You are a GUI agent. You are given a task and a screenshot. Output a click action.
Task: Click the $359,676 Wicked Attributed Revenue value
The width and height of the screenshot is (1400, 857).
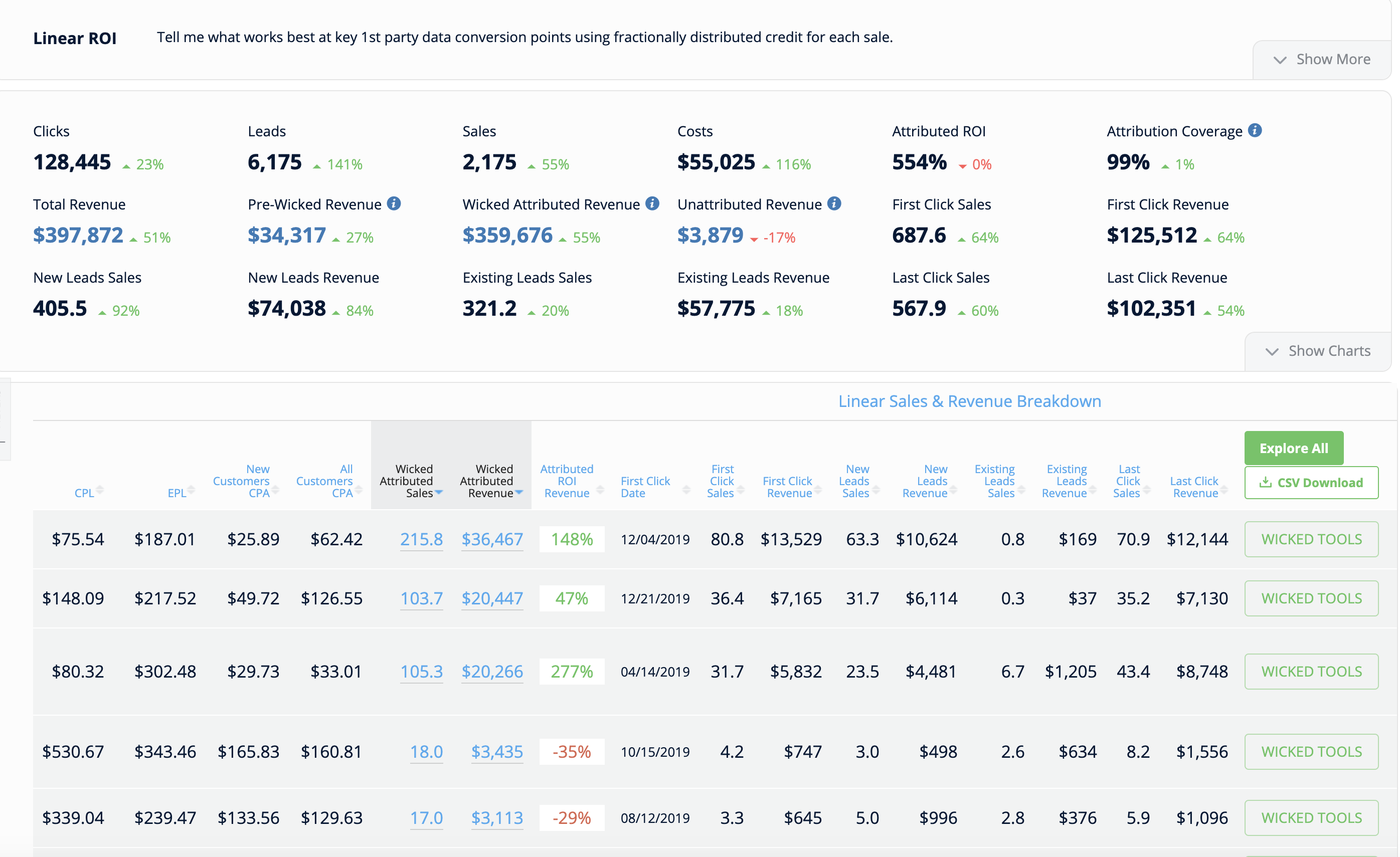507,235
